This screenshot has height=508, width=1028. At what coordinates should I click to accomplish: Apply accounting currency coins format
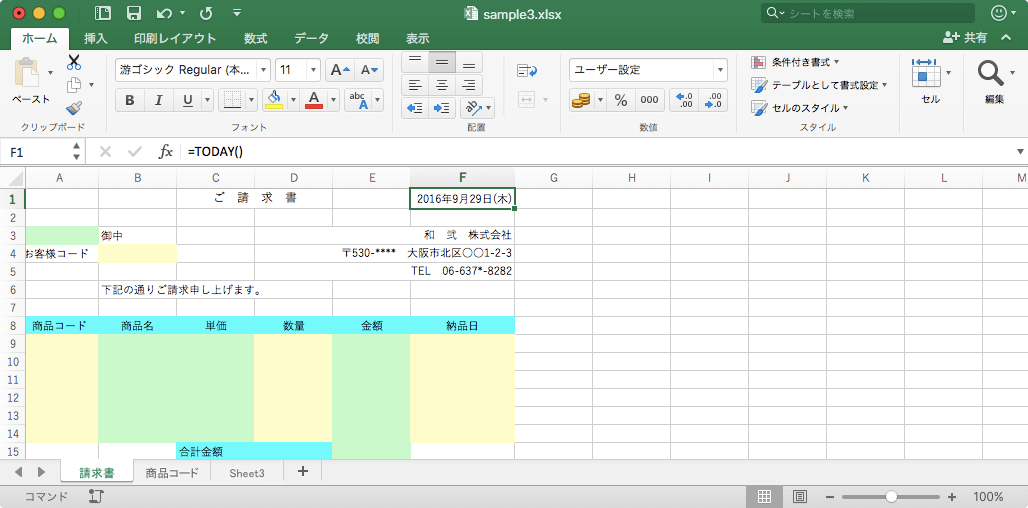tap(581, 100)
